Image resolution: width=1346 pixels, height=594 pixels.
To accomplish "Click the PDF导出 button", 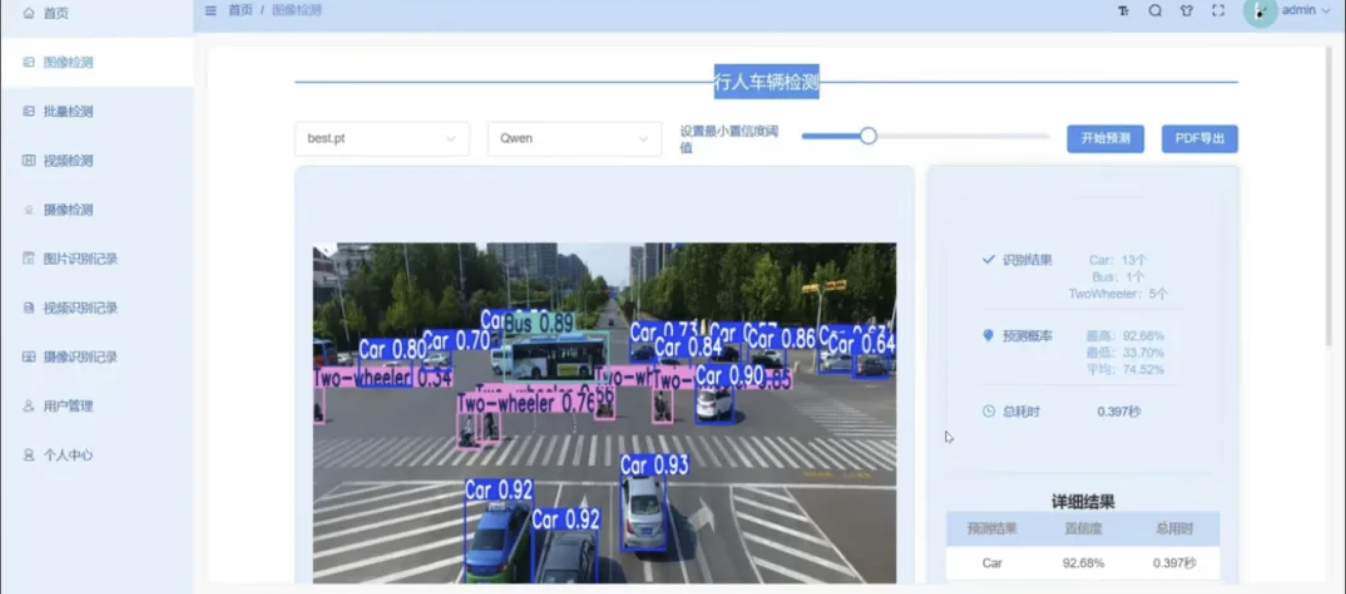I will click(1200, 139).
